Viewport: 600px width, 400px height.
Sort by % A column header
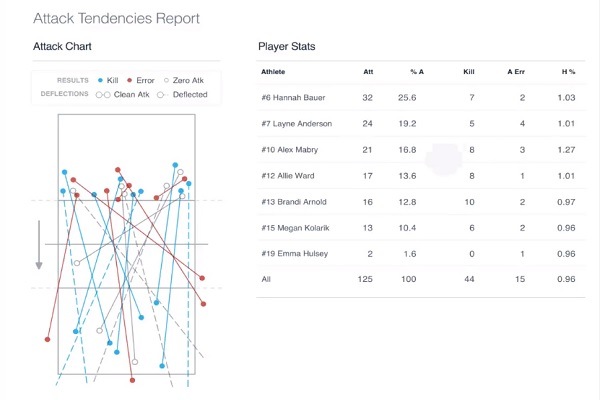pos(416,72)
